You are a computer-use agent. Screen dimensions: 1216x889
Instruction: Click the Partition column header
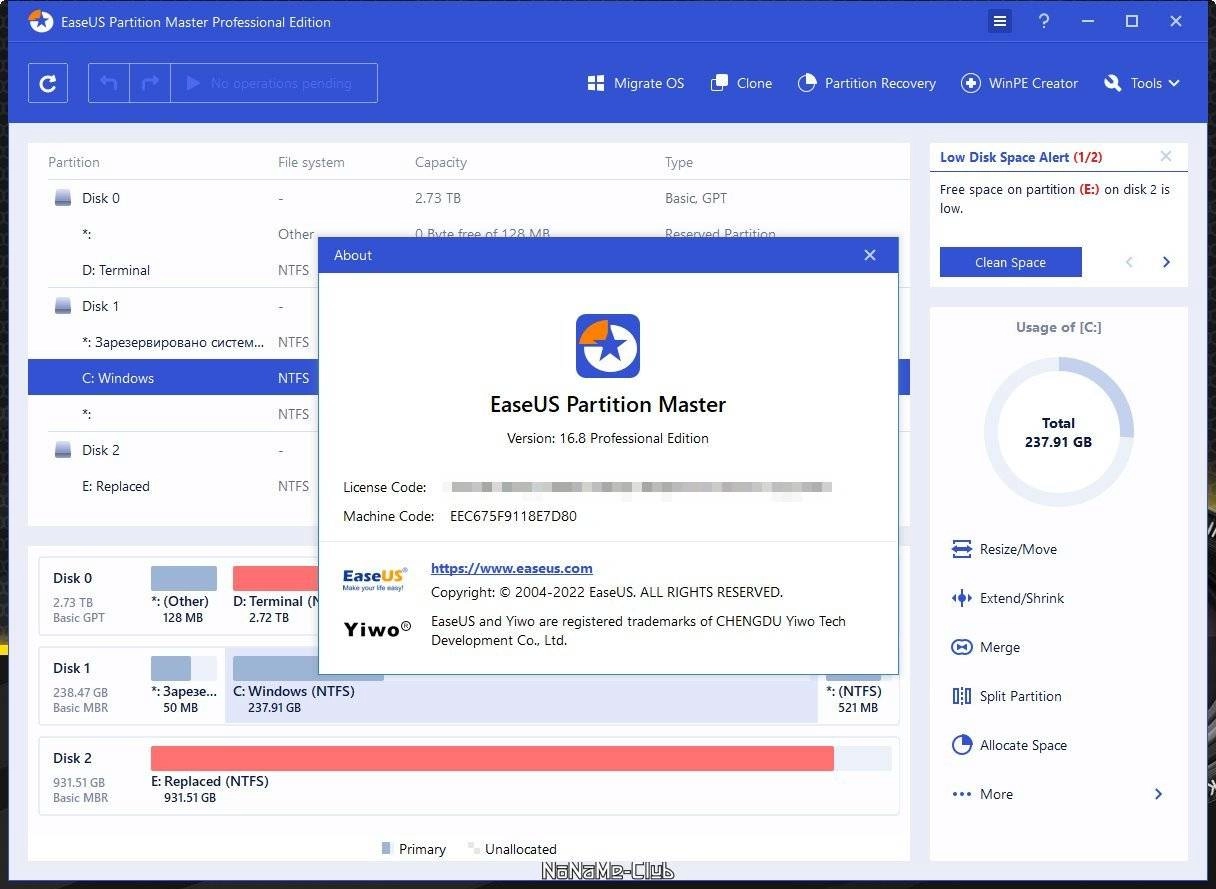click(74, 162)
